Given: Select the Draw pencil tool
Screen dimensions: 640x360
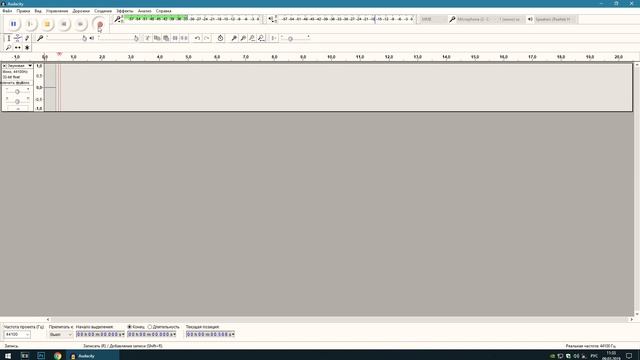Looking at the screenshot, I should pyautogui.click(x=27, y=38).
